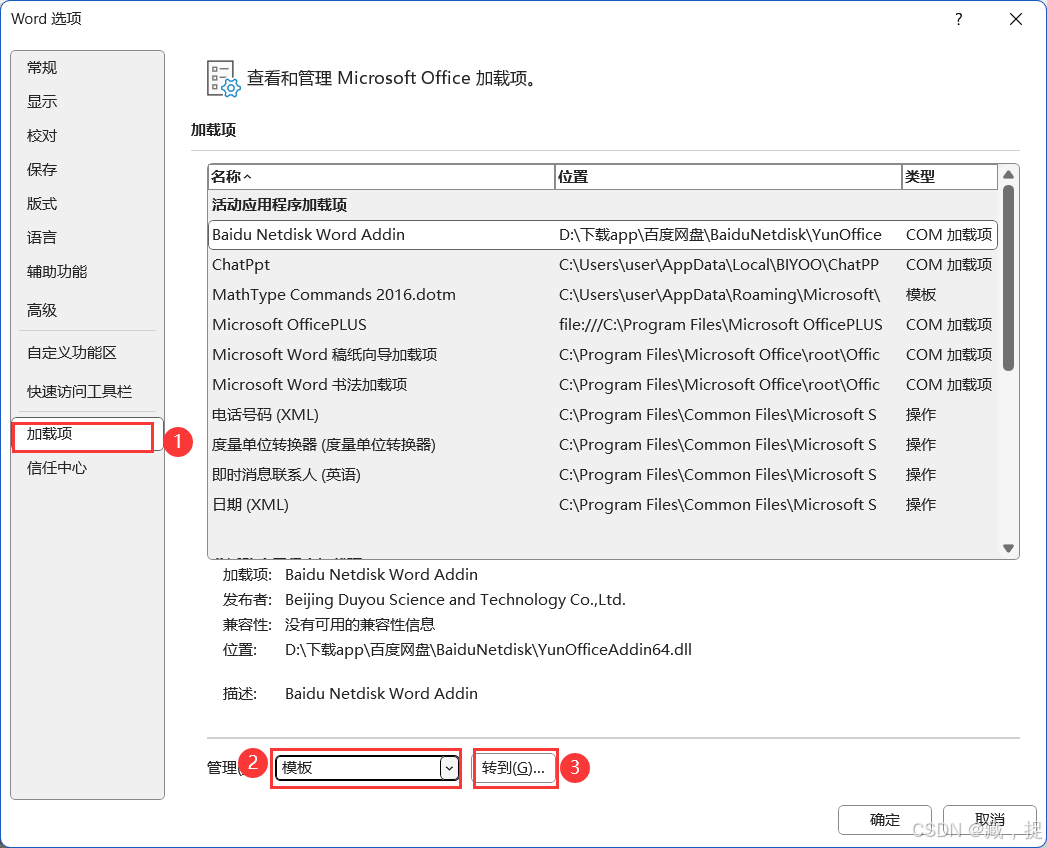Click the 取消 button

click(x=990, y=820)
